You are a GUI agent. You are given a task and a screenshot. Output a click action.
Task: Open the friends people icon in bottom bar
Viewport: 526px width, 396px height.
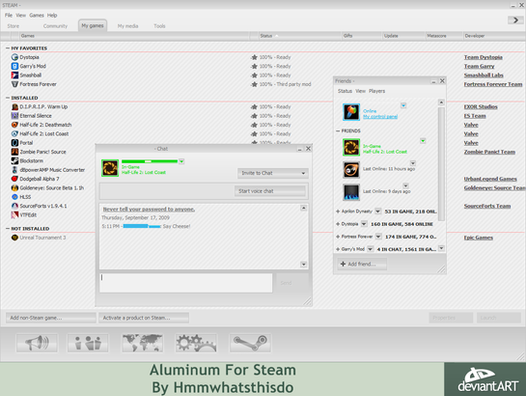tap(88, 343)
